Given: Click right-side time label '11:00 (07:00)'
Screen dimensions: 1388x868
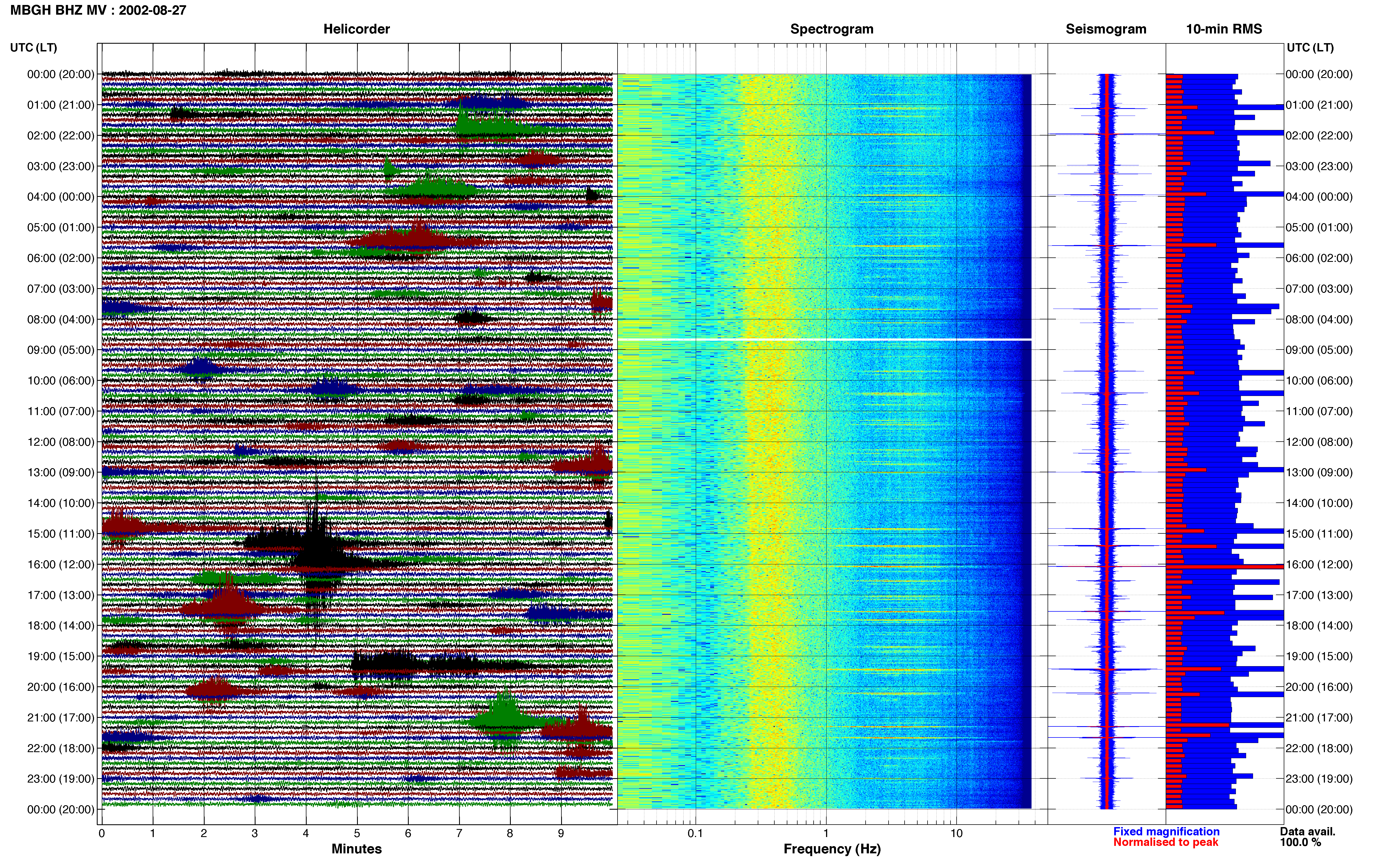Looking at the screenshot, I should [1319, 412].
